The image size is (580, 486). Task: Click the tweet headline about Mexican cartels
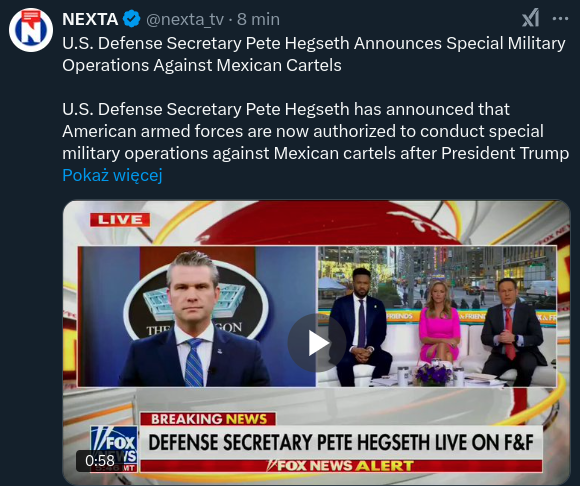click(314, 54)
